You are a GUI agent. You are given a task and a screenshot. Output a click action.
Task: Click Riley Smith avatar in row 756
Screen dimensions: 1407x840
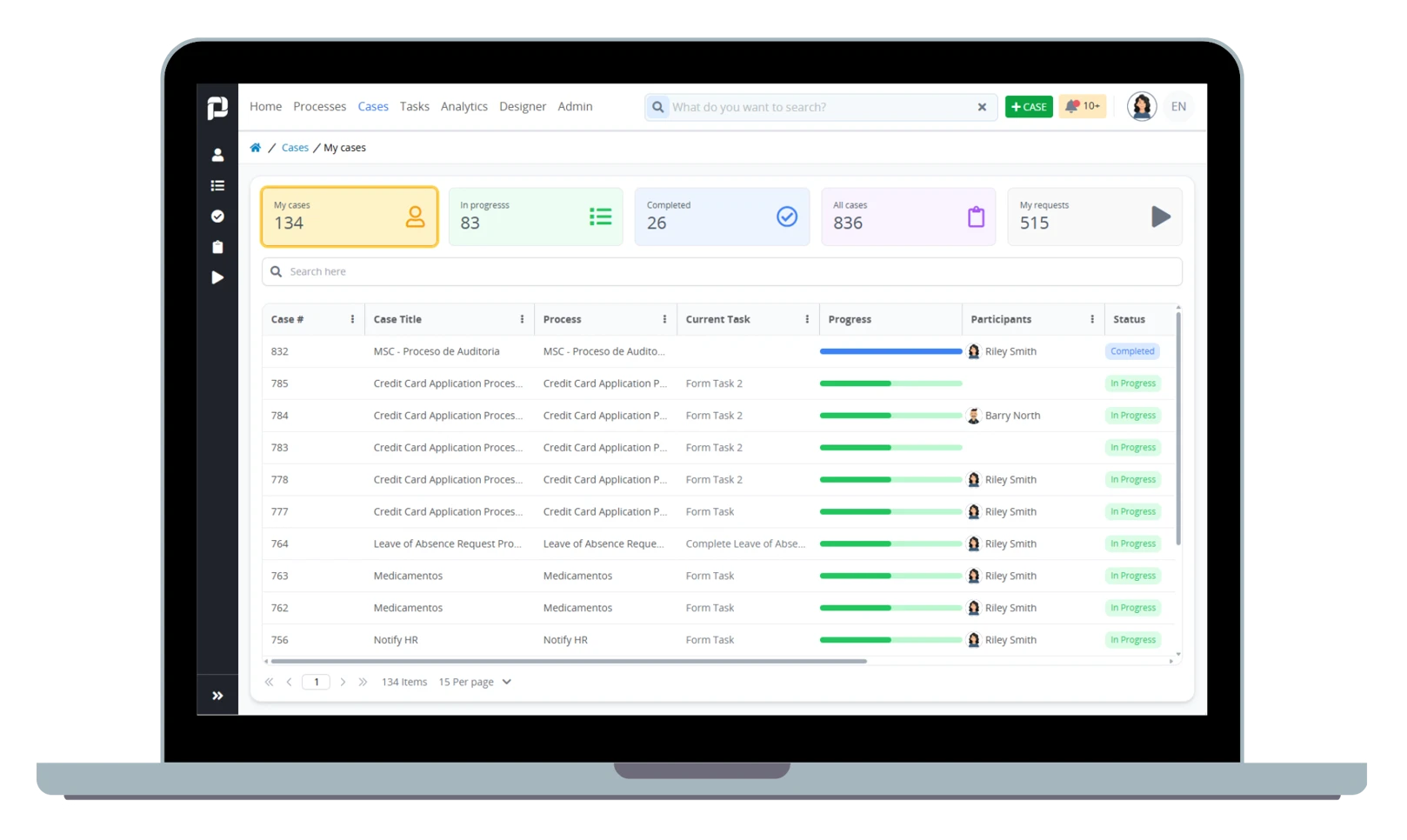click(x=974, y=640)
